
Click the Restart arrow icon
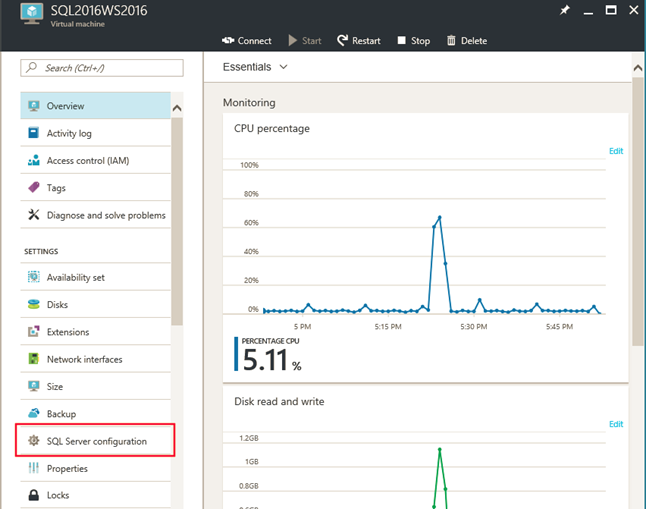(342, 40)
